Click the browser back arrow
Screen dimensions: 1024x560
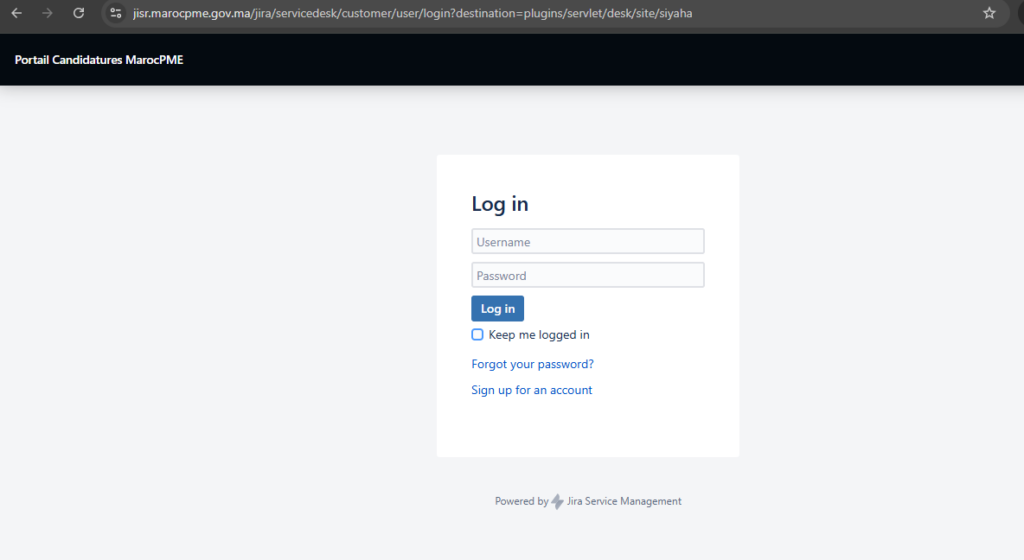click(x=16, y=13)
